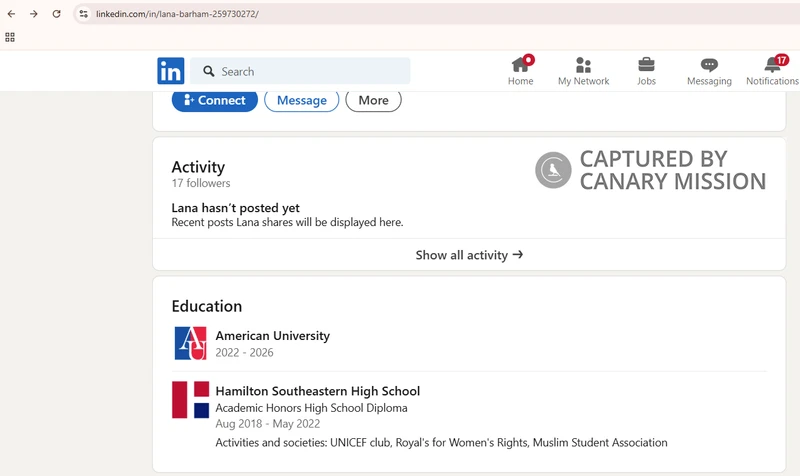The width and height of the screenshot is (800, 476).
Task: Reload the page with the refresh icon
Action: tap(56, 14)
